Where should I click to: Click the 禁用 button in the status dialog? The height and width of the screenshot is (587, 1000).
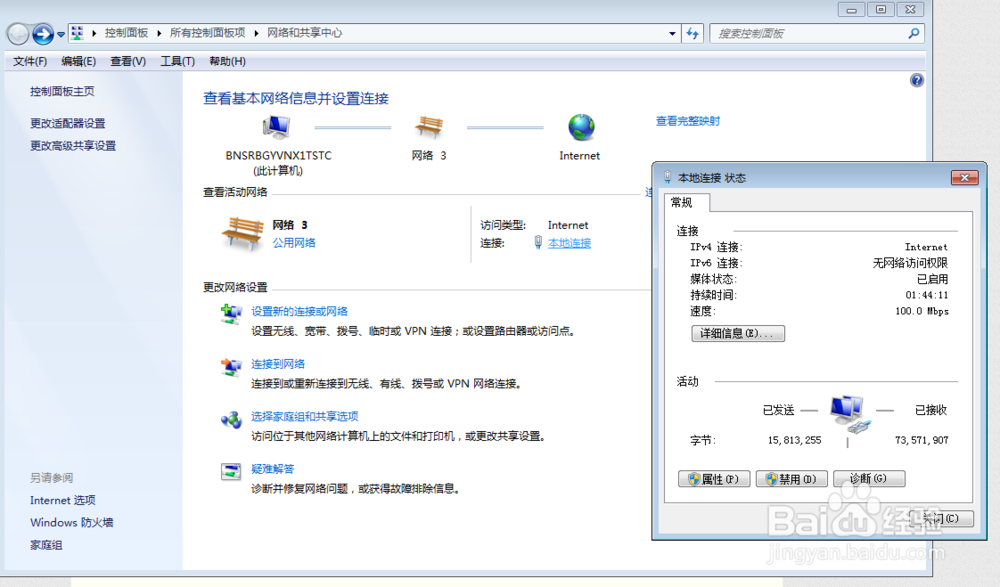[x=791, y=478]
